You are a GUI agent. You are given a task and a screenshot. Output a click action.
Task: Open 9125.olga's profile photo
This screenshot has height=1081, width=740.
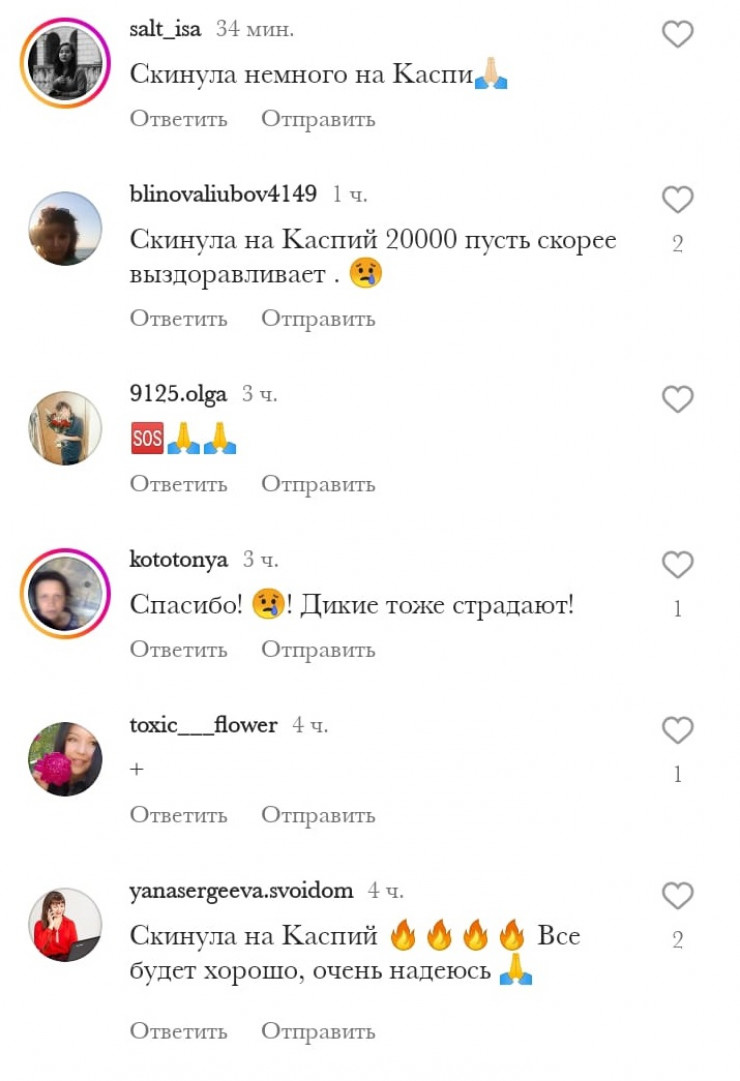tap(65, 428)
